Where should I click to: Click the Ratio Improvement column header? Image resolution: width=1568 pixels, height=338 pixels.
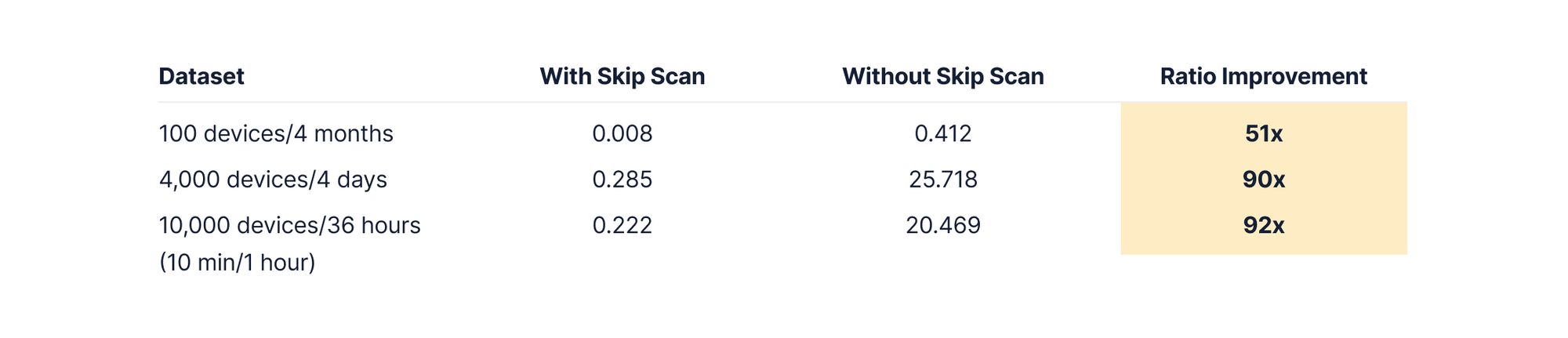point(1263,76)
